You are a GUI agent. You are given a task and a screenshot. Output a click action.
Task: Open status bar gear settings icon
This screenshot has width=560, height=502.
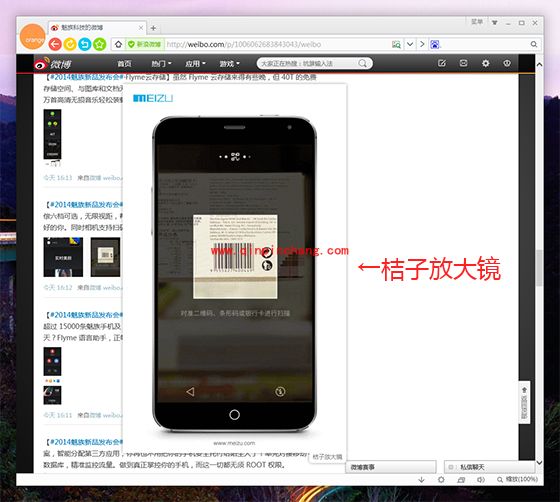pyautogui.click(x=441, y=480)
